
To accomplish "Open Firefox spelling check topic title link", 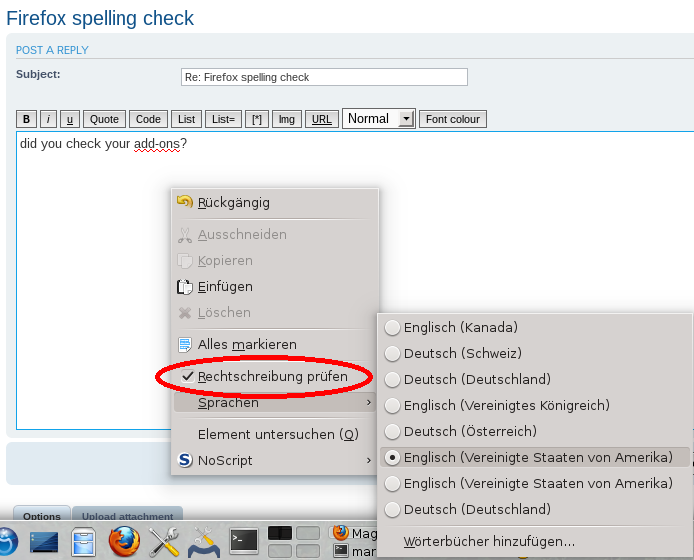I will coord(100,19).
